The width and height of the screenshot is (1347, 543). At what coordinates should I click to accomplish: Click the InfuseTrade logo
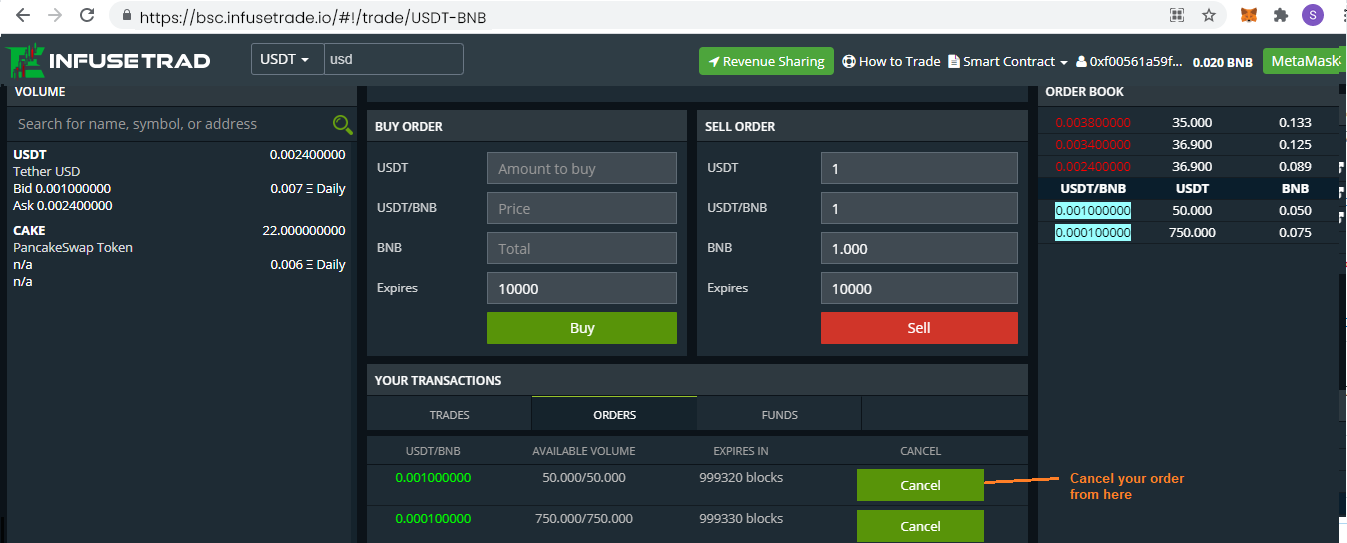(108, 60)
